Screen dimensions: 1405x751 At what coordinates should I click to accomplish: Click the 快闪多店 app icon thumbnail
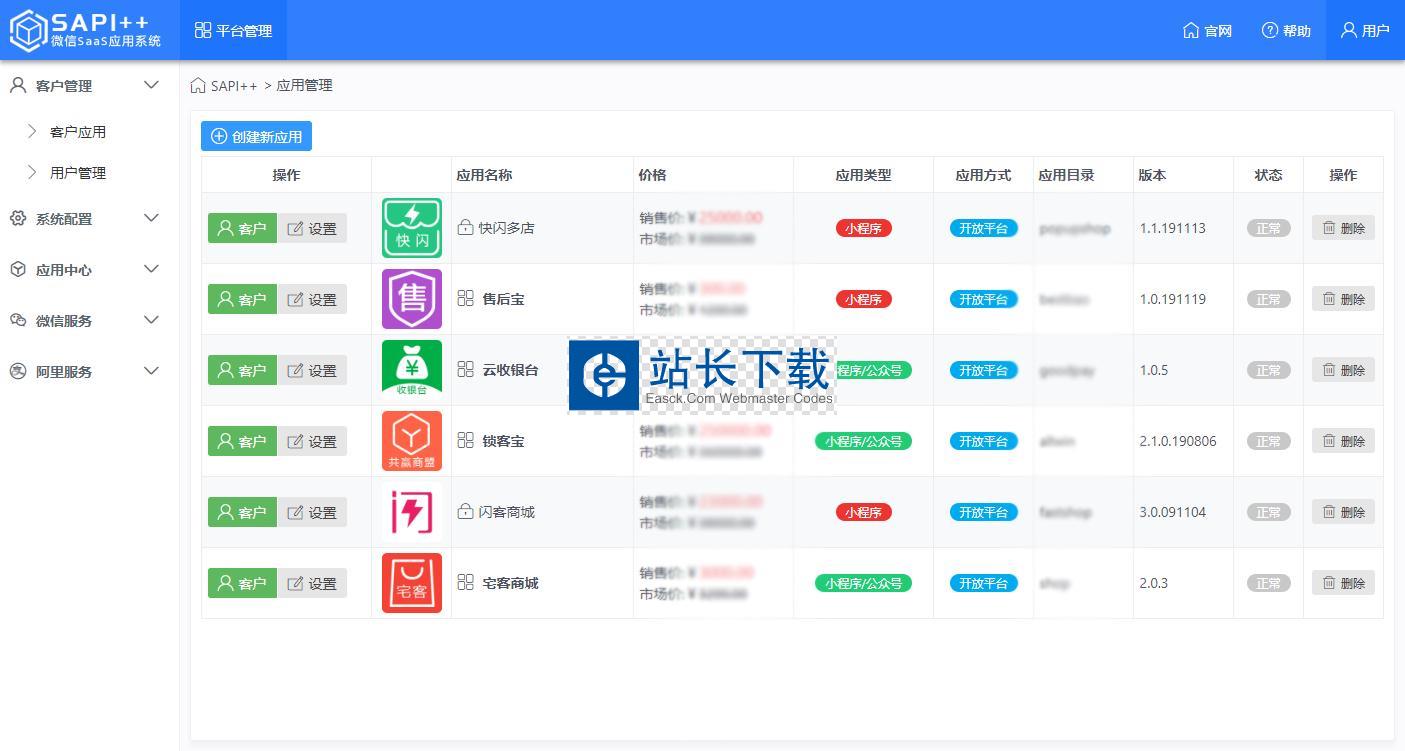(411, 227)
